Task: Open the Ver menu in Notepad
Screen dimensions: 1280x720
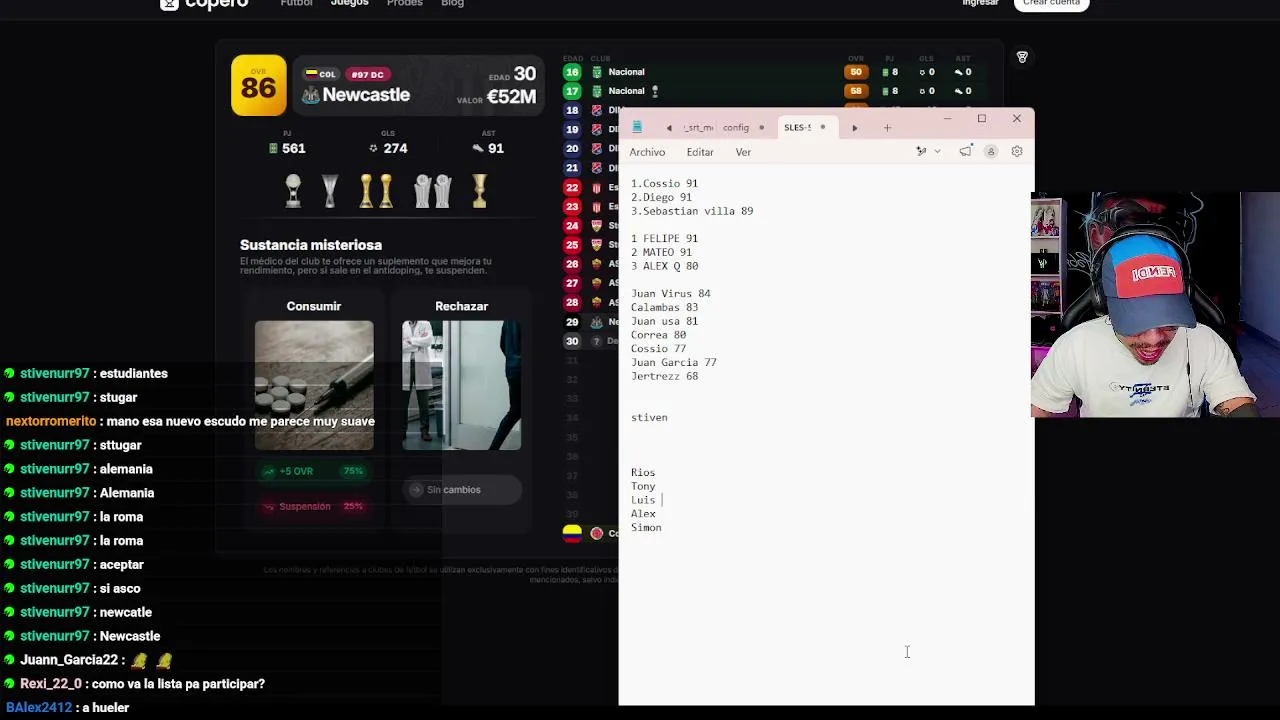Action: click(743, 152)
